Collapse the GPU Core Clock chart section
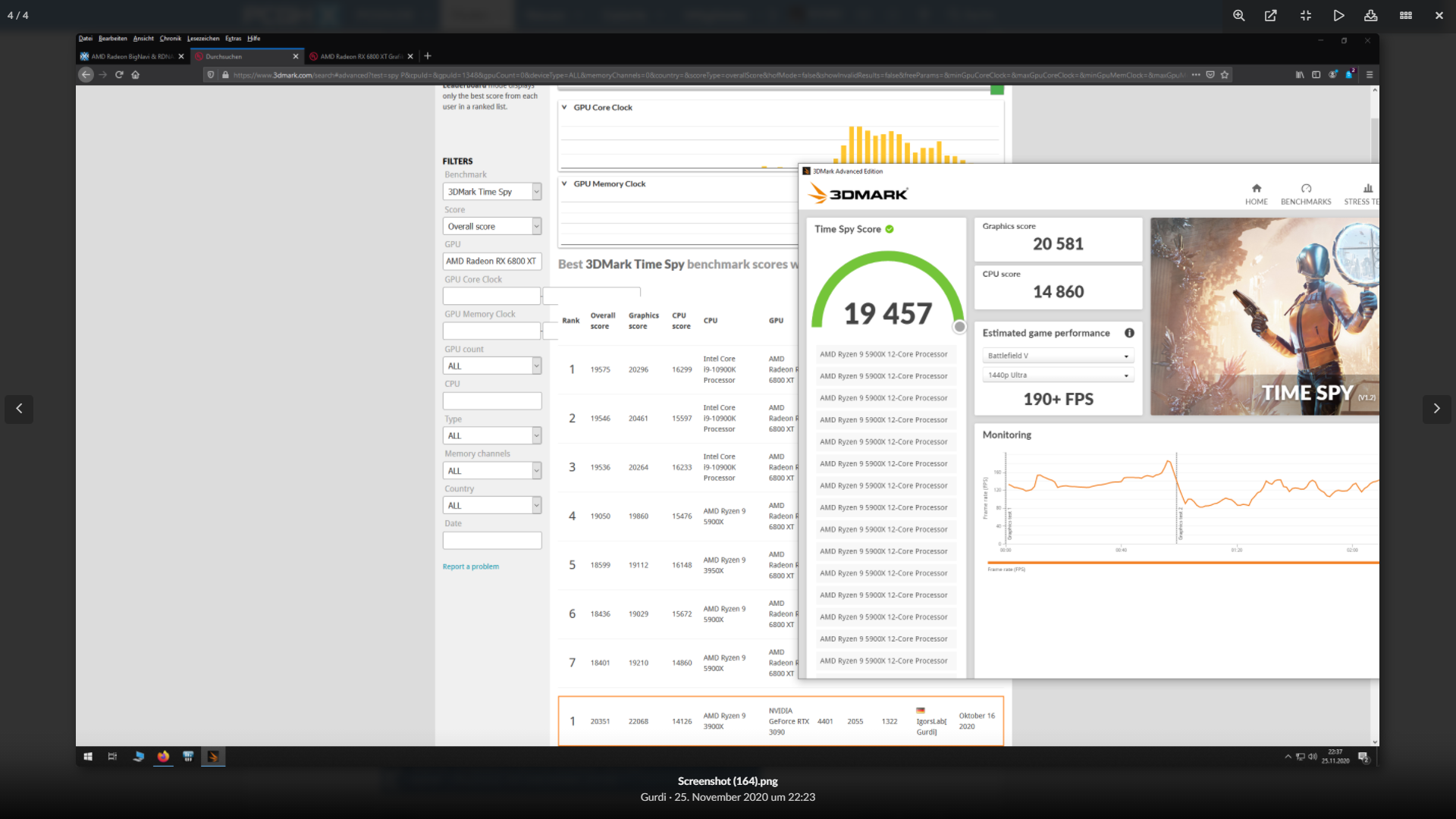The width and height of the screenshot is (1456, 819). coord(564,108)
